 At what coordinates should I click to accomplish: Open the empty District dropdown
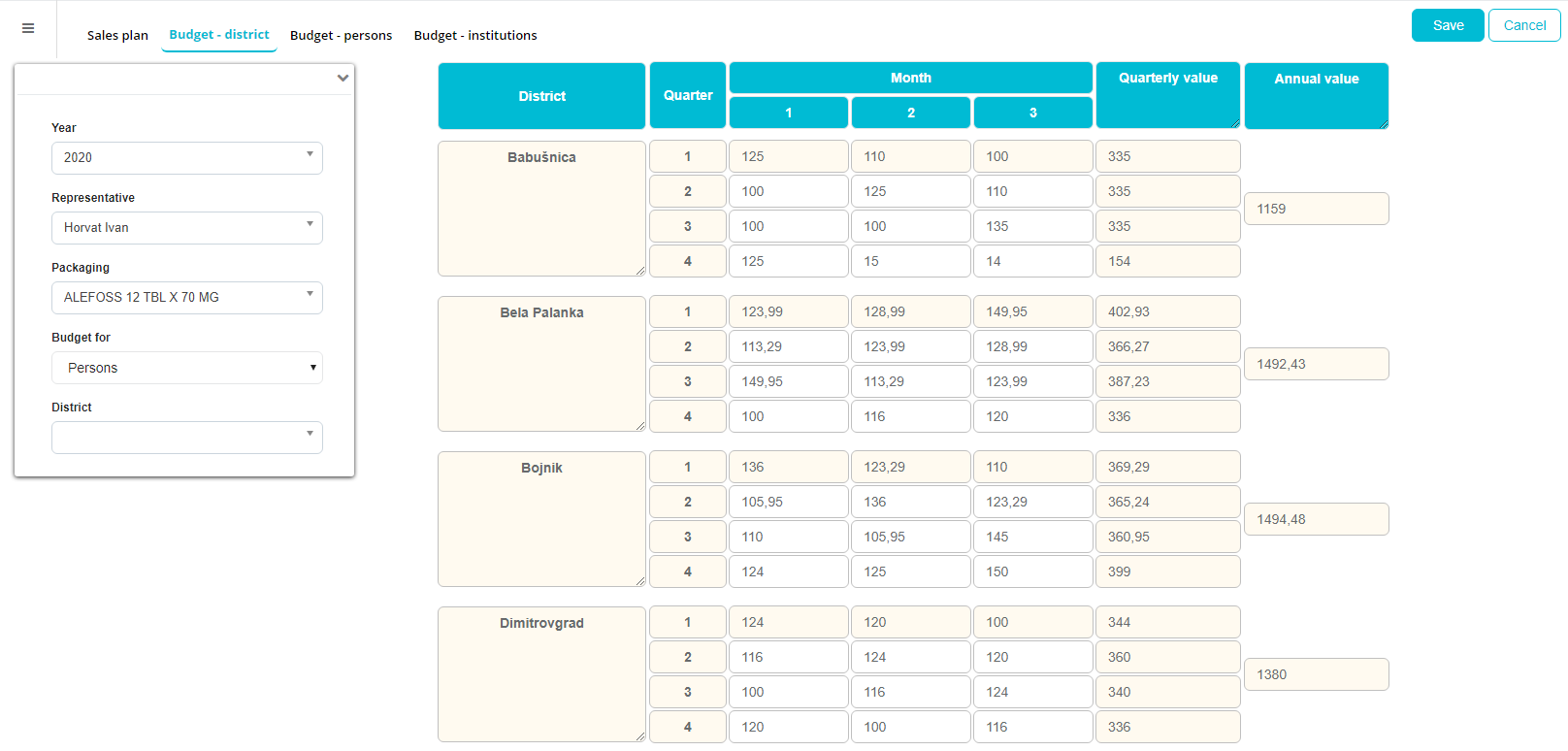coord(186,438)
